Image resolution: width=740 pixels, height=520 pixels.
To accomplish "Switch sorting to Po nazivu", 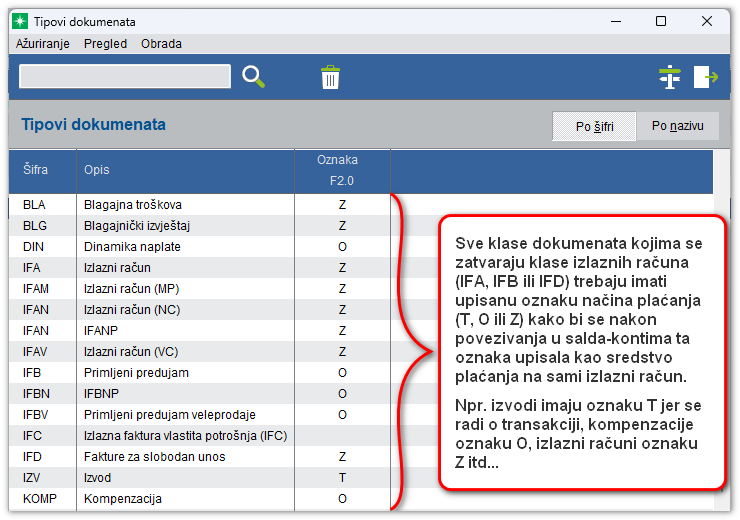I will (x=678, y=126).
